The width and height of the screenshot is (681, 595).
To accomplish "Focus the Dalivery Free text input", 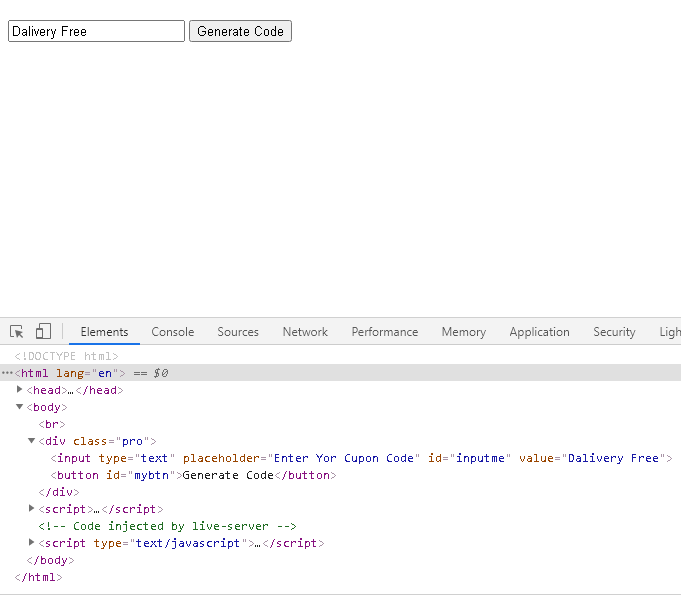I will pos(96,31).
